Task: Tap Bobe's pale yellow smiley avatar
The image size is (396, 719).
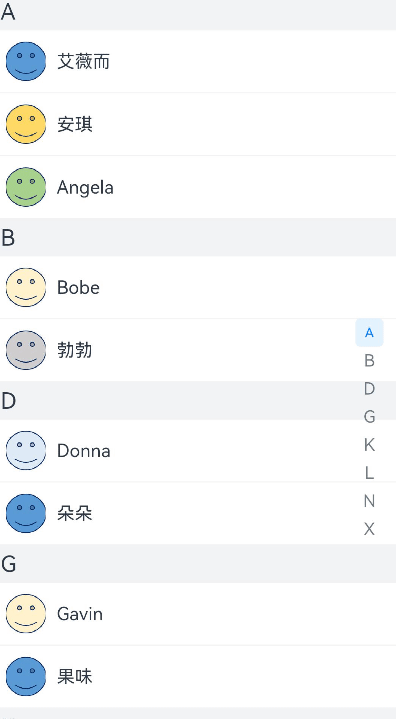Action: tap(26, 288)
